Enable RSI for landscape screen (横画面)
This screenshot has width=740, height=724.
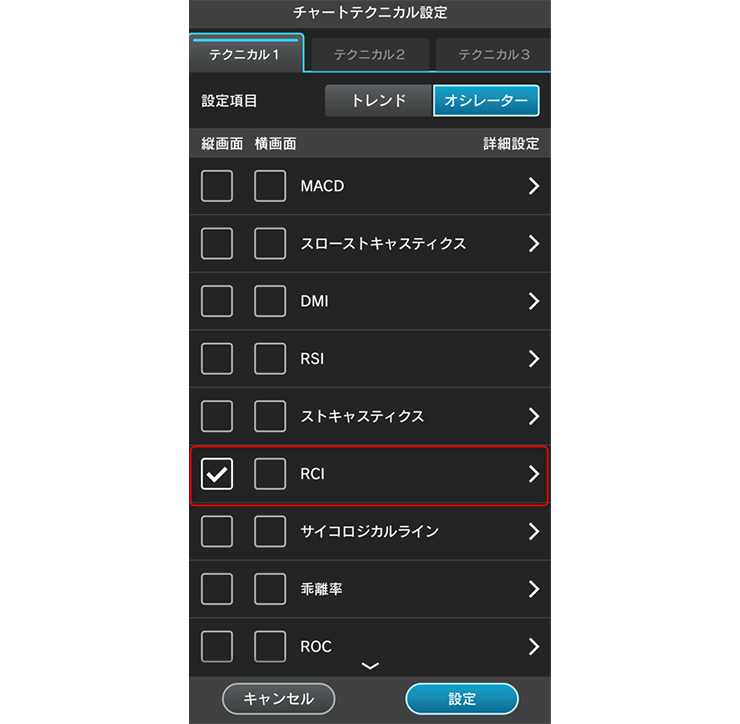pos(270,359)
